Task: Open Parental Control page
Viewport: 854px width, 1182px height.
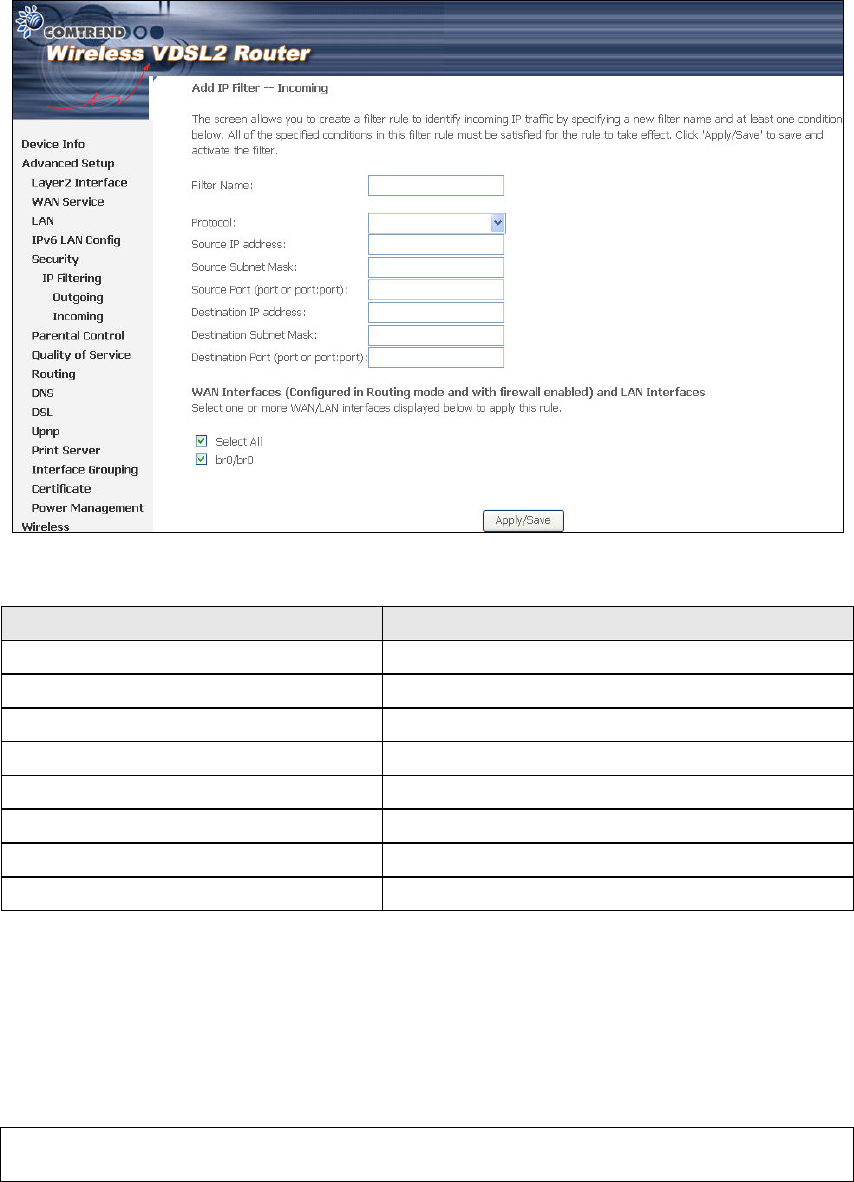Action: coord(78,335)
